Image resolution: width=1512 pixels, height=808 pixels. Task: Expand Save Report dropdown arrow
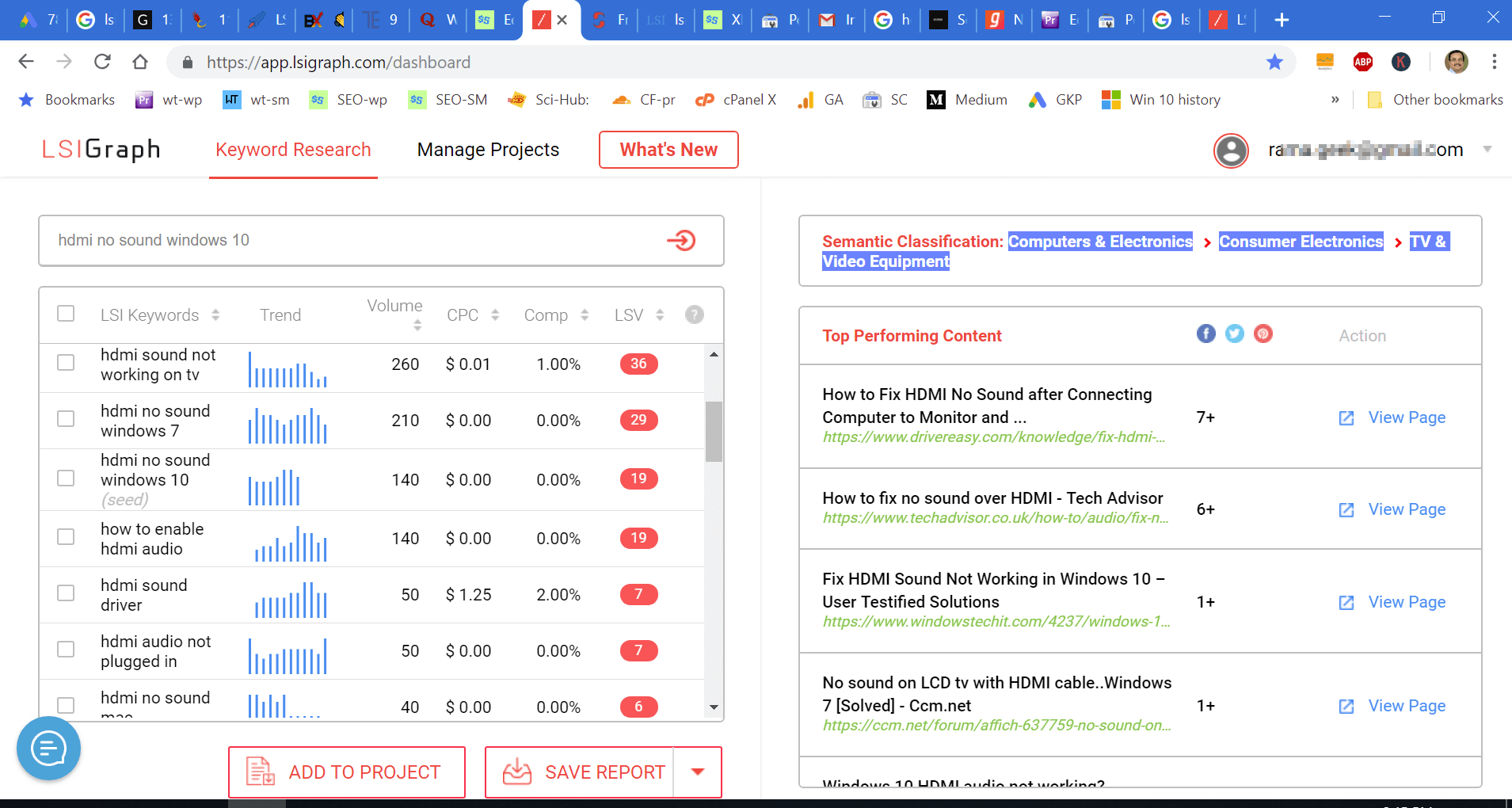[698, 772]
